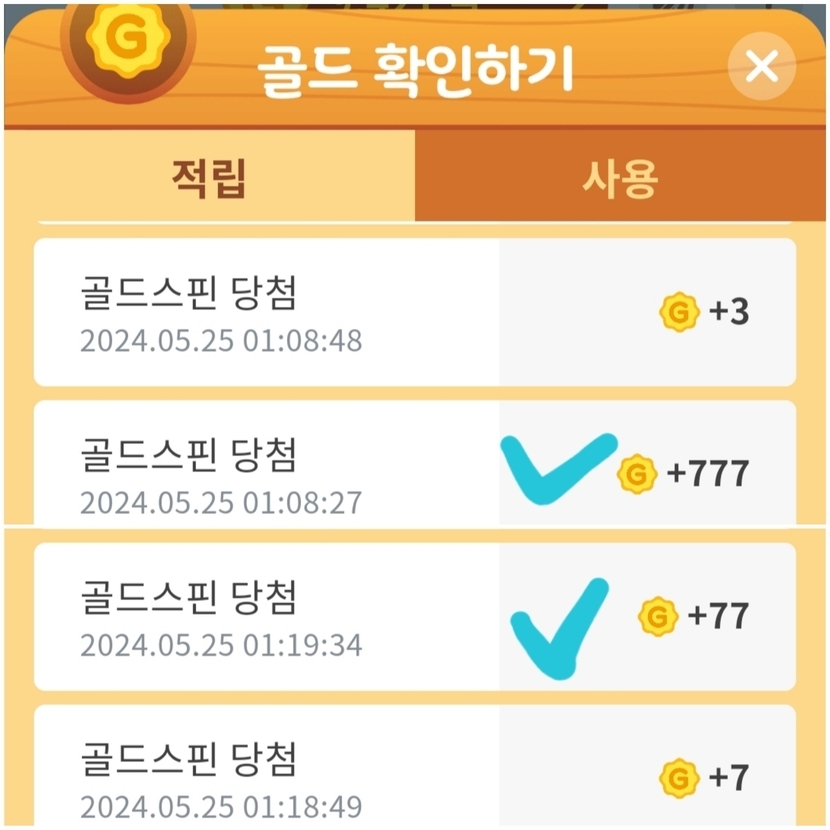Click the 골드 확인하기 title text
This screenshot has height=830, width=830.
415,69
